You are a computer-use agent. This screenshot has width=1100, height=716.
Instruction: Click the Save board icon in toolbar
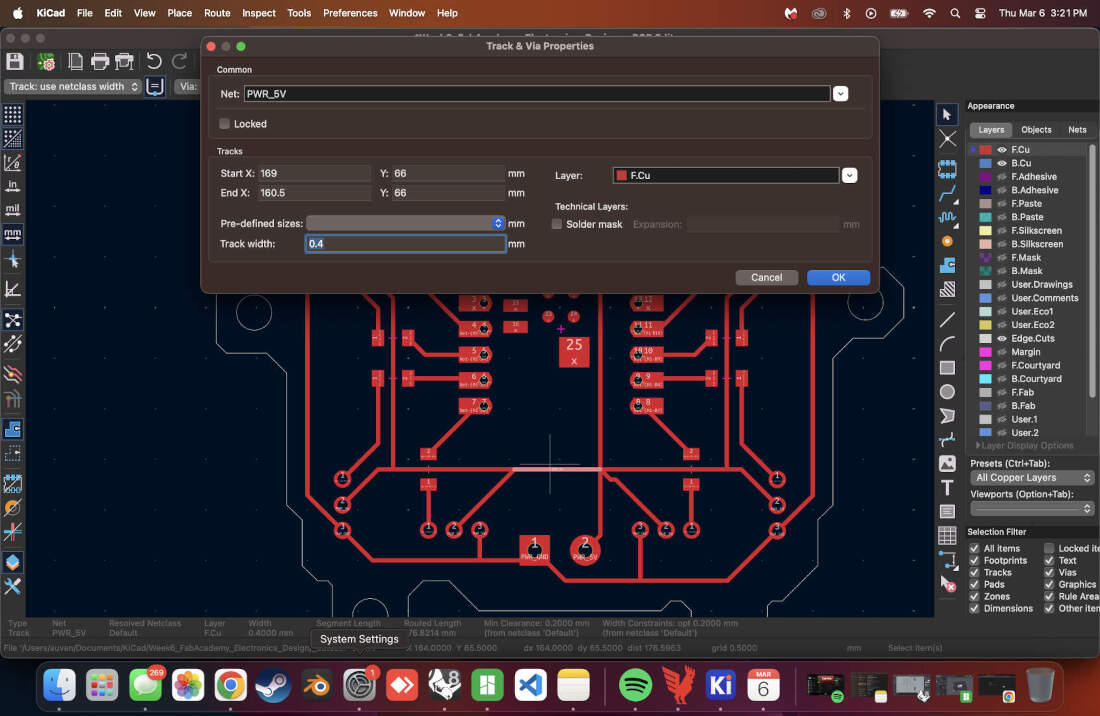(x=15, y=62)
